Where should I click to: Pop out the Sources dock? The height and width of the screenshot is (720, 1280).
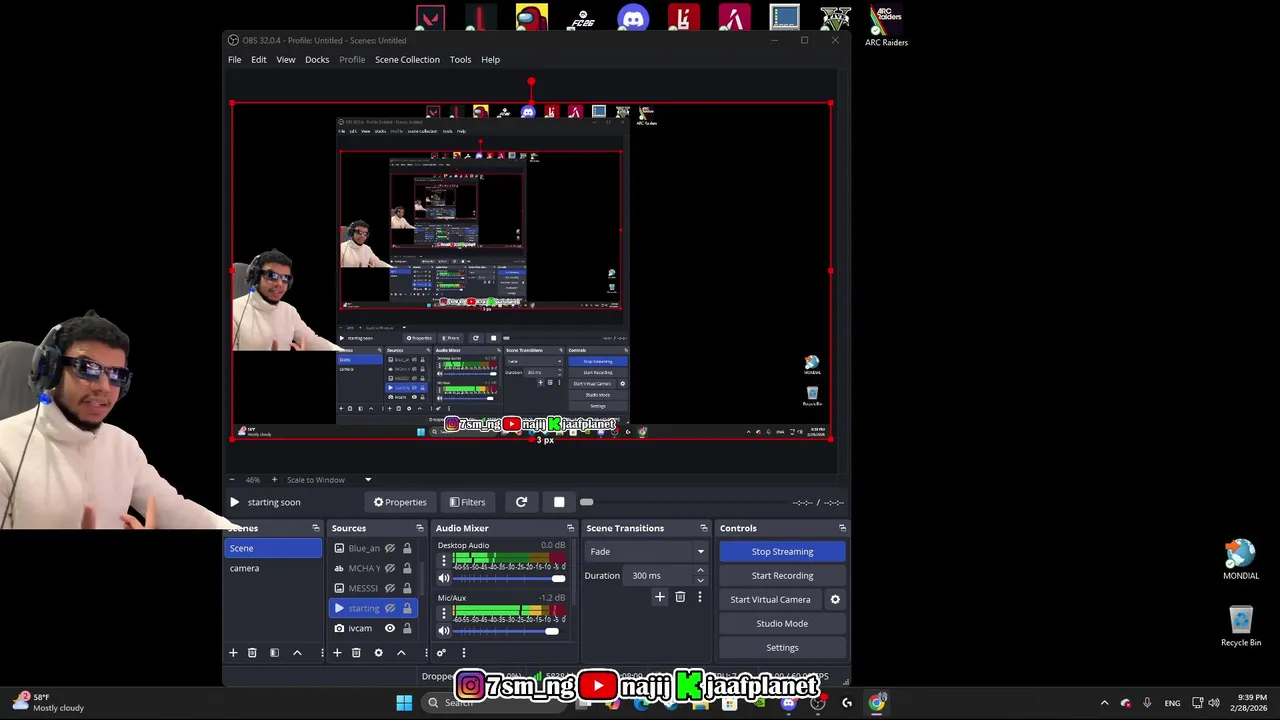click(420, 528)
